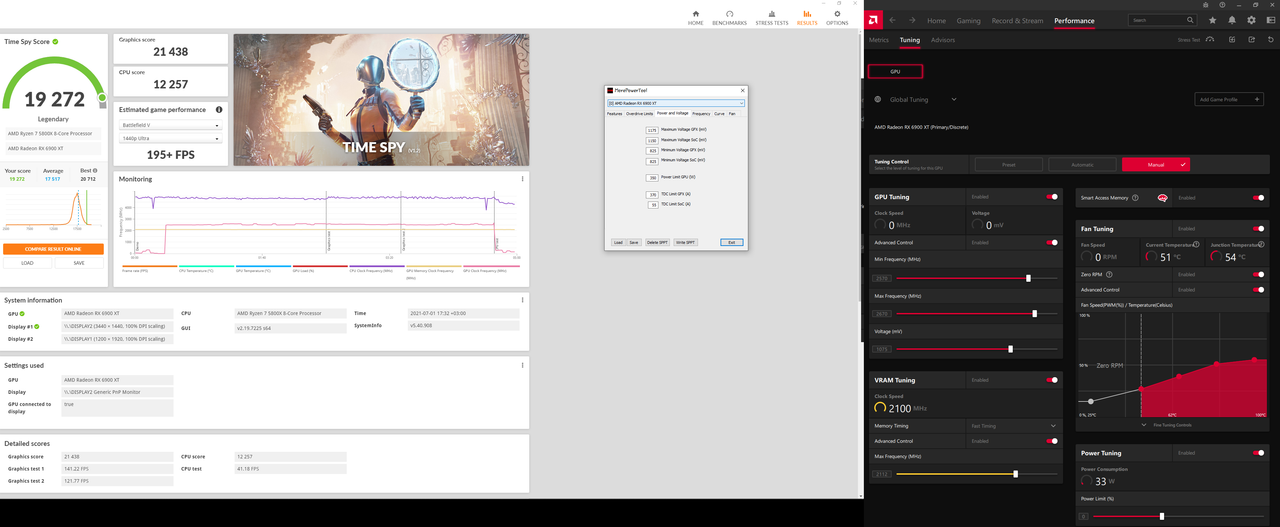Click the search magnifier in Radeon Software
Image resolution: width=1280 pixels, height=527 pixels.
point(1190,20)
